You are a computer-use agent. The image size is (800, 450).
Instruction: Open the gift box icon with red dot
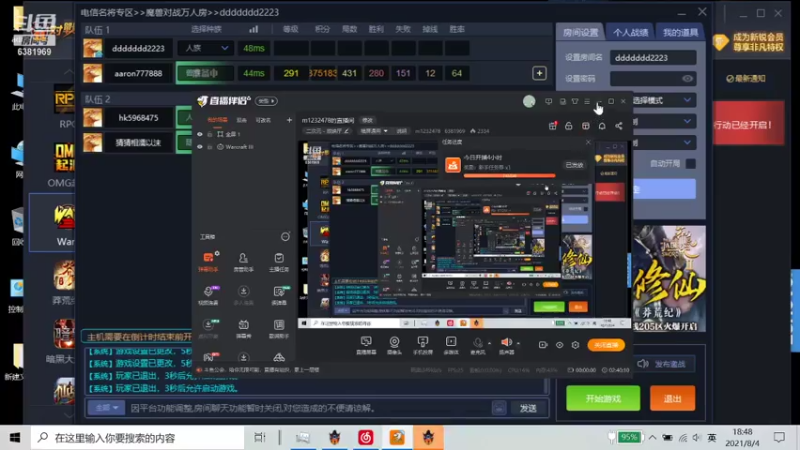pyautogui.click(x=553, y=126)
